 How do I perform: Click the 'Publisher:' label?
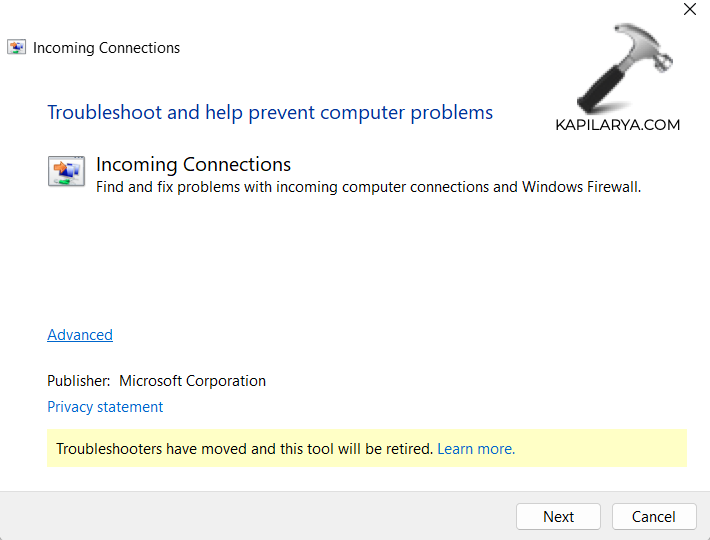click(x=79, y=381)
